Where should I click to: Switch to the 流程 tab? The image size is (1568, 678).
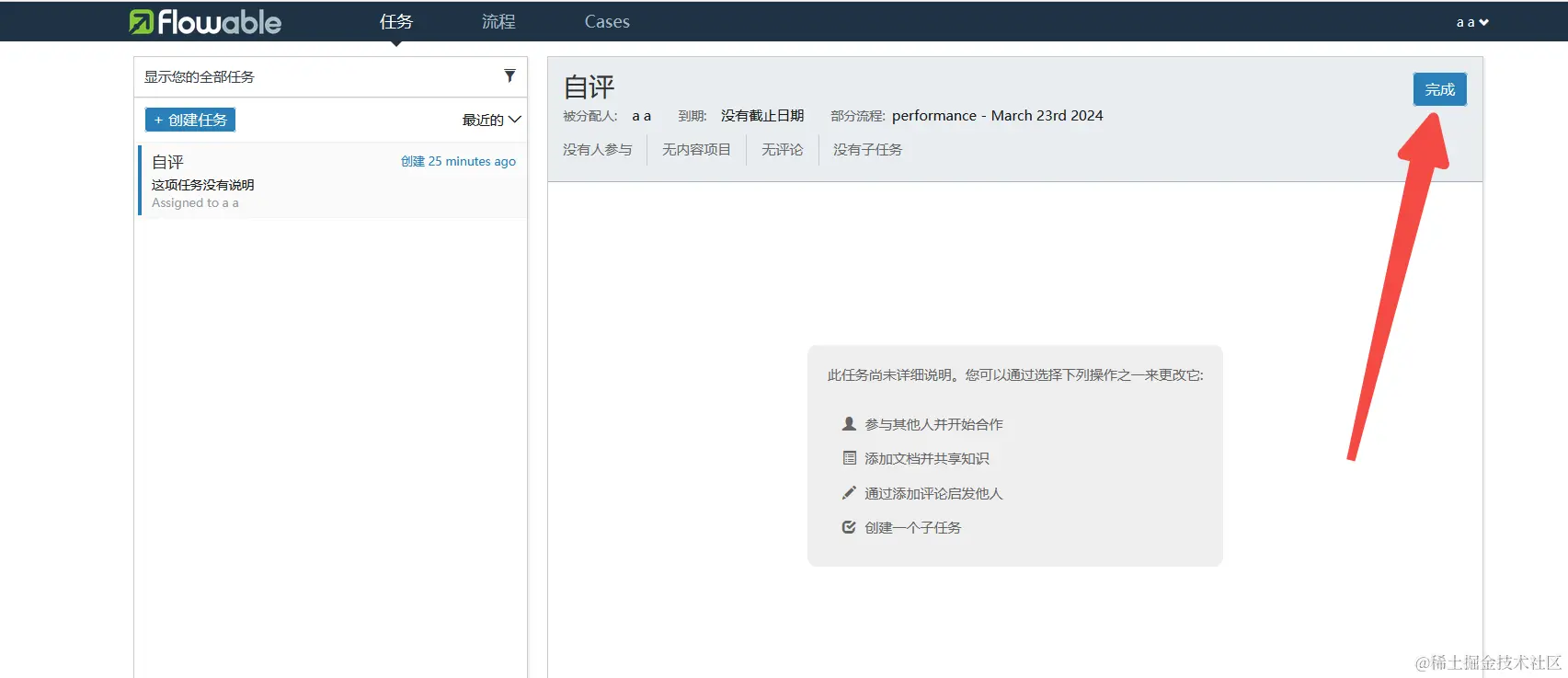498,21
